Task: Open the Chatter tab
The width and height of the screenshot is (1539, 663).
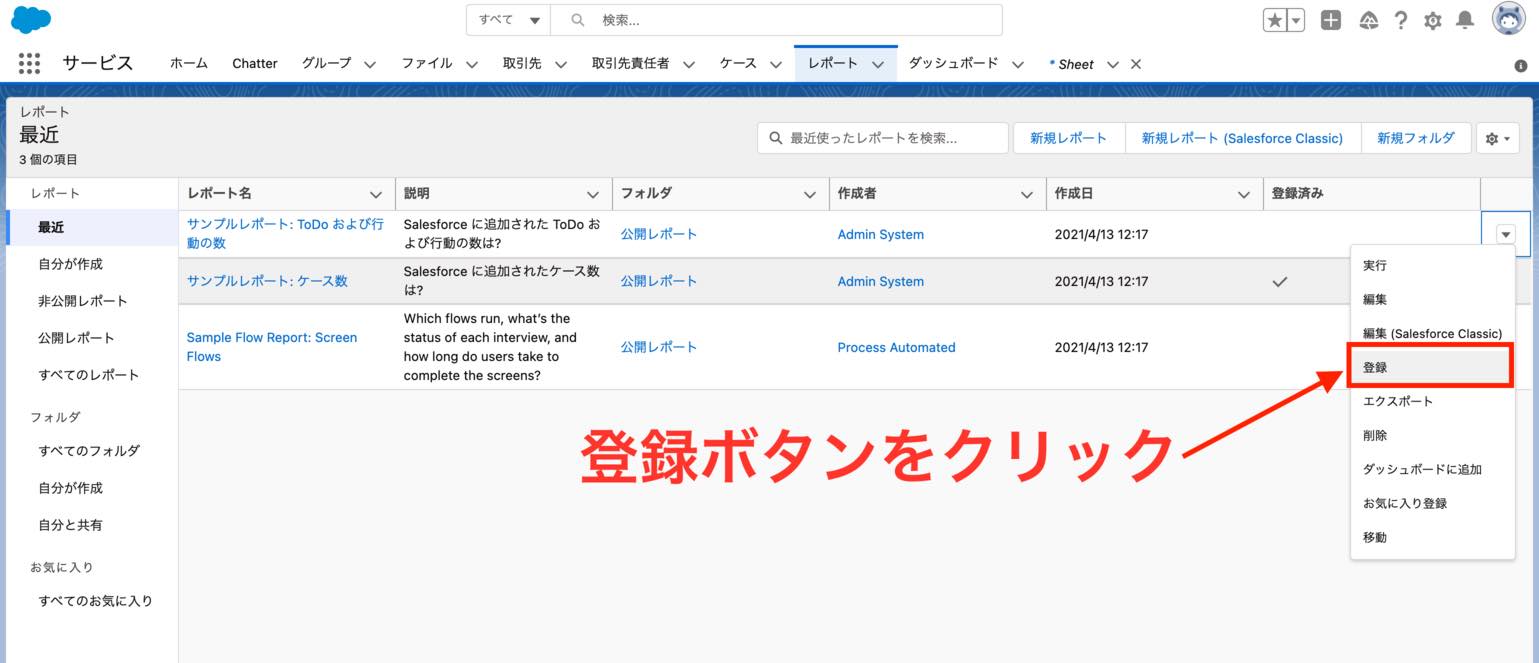Action: click(x=255, y=63)
